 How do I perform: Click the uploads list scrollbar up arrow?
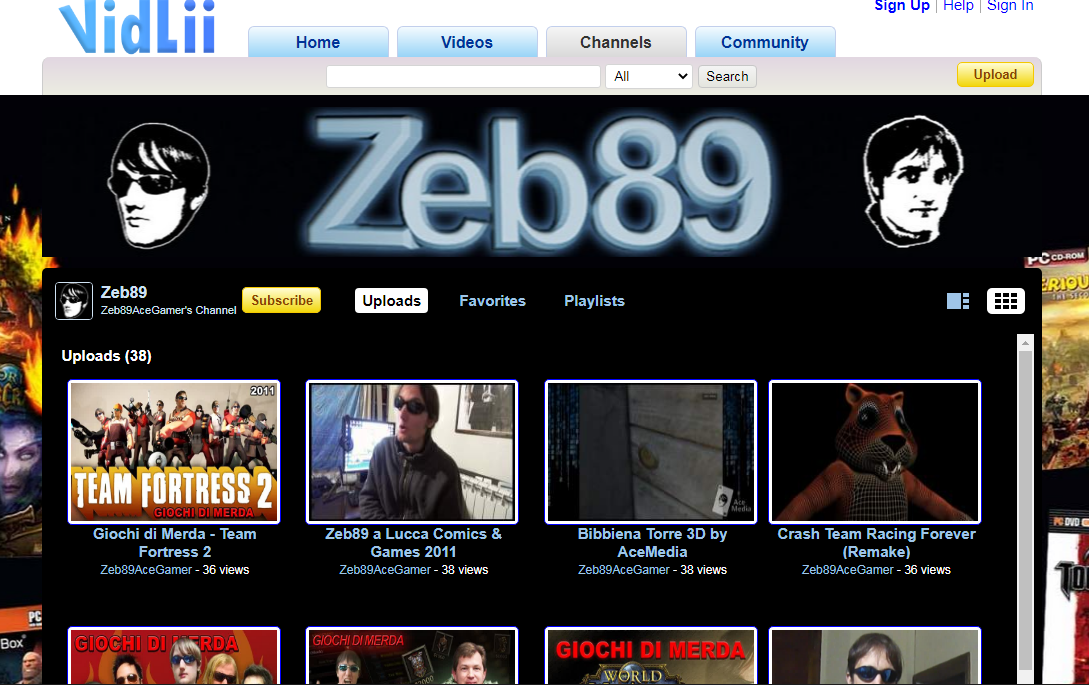[x=1025, y=342]
